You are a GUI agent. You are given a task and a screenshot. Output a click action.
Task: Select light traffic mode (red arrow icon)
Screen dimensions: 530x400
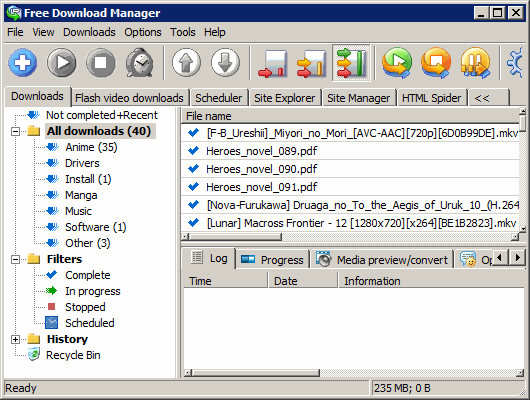272,64
